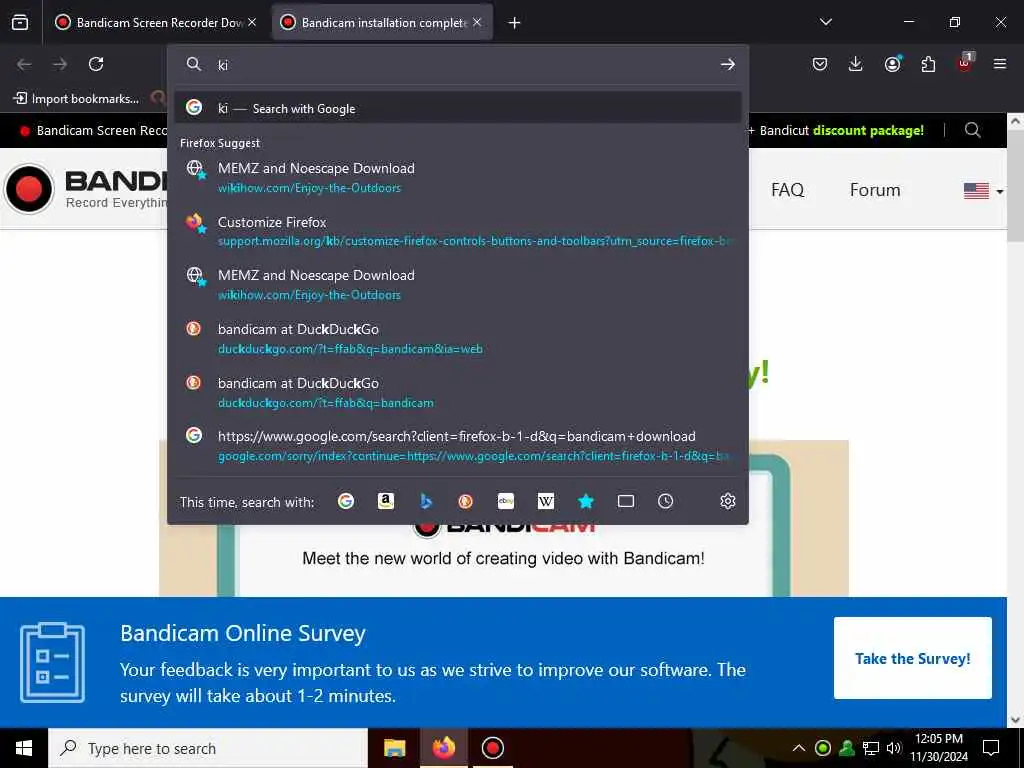
Task: Click Import bookmarks... in bookmarks toolbar
Action: tap(77, 99)
